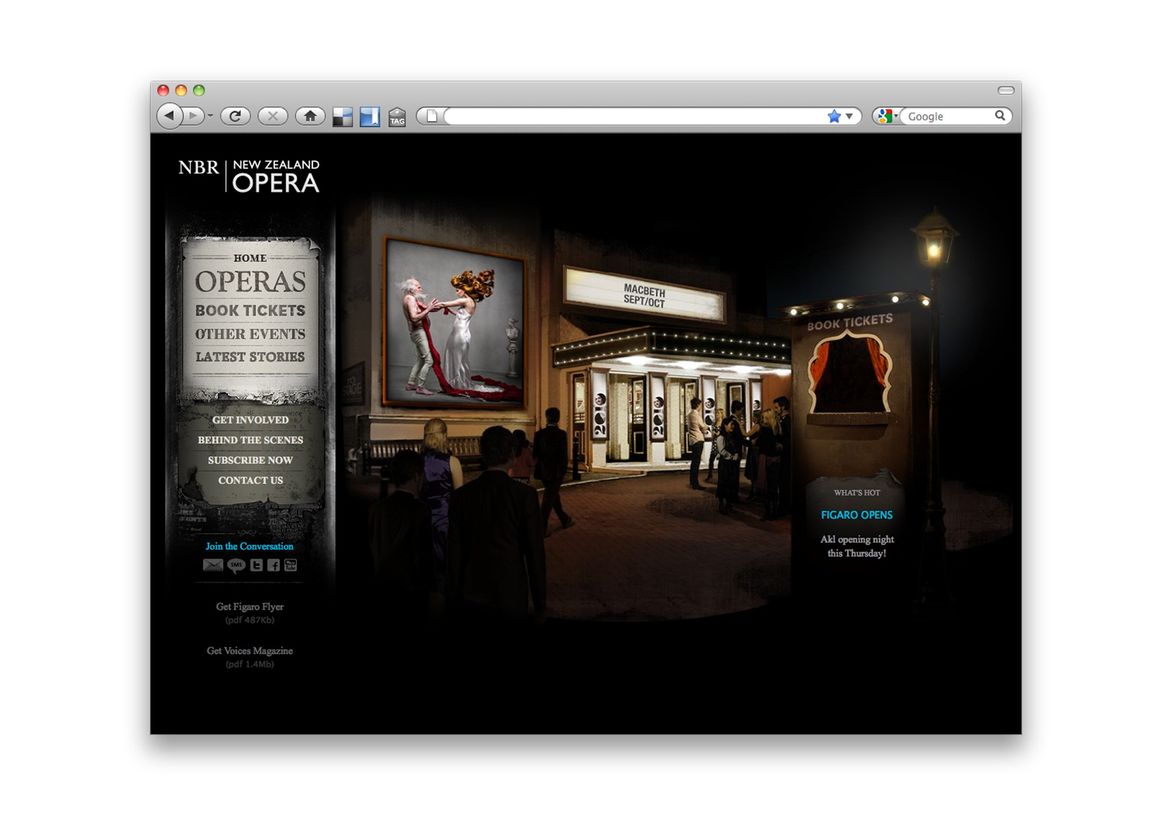This screenshot has width=1172, height=826.
Task: Expand the back/forward history dropdown arrow
Action: [210, 117]
